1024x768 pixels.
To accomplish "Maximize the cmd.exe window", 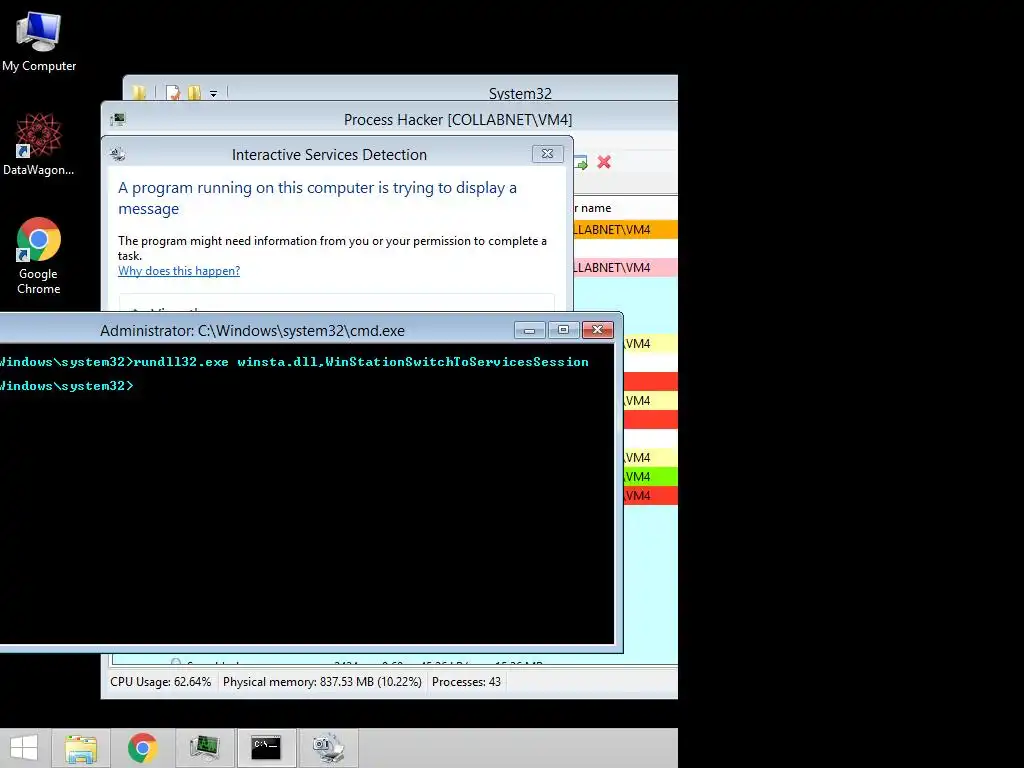I will tap(564, 330).
